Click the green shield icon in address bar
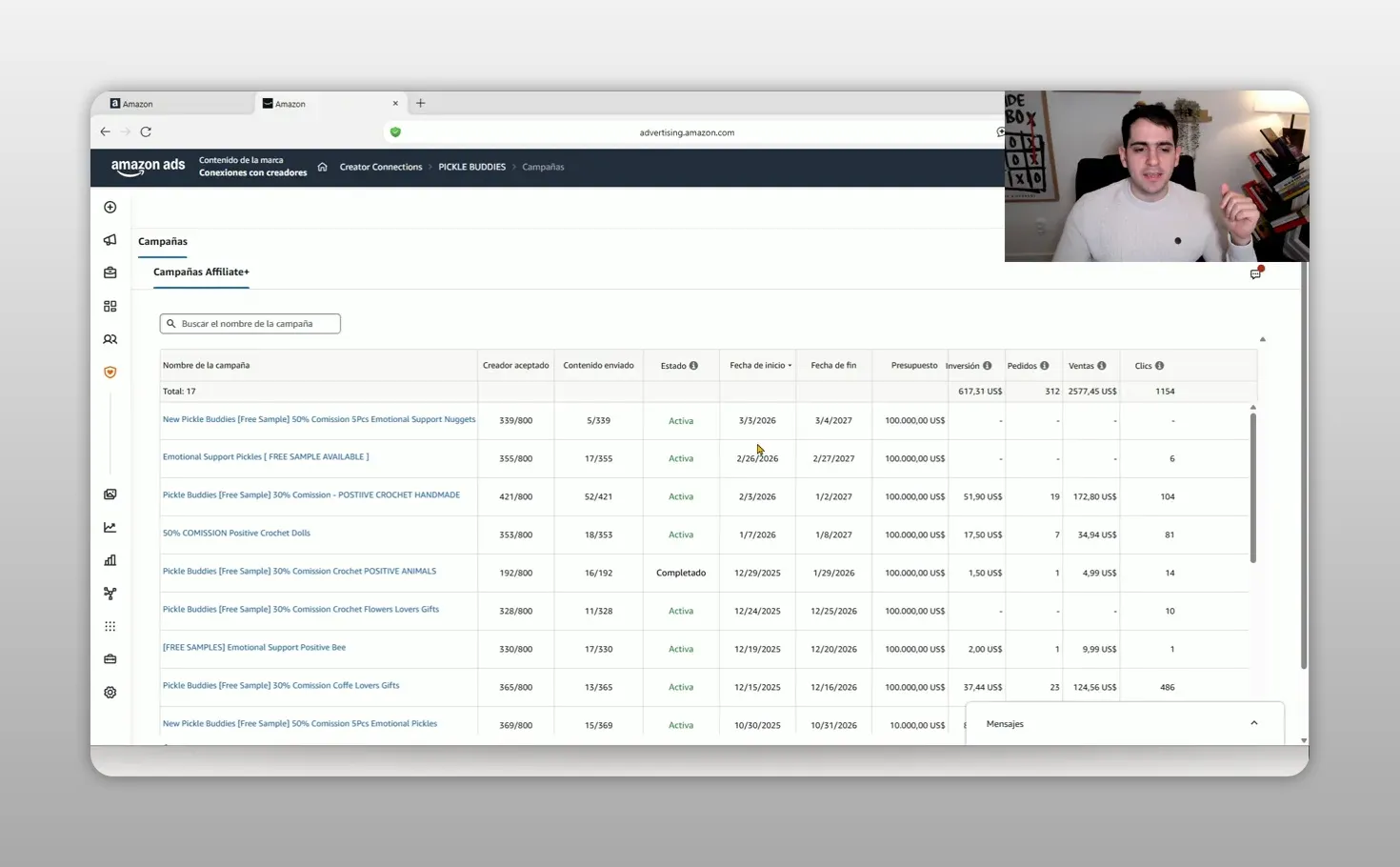1400x867 pixels. 395,132
